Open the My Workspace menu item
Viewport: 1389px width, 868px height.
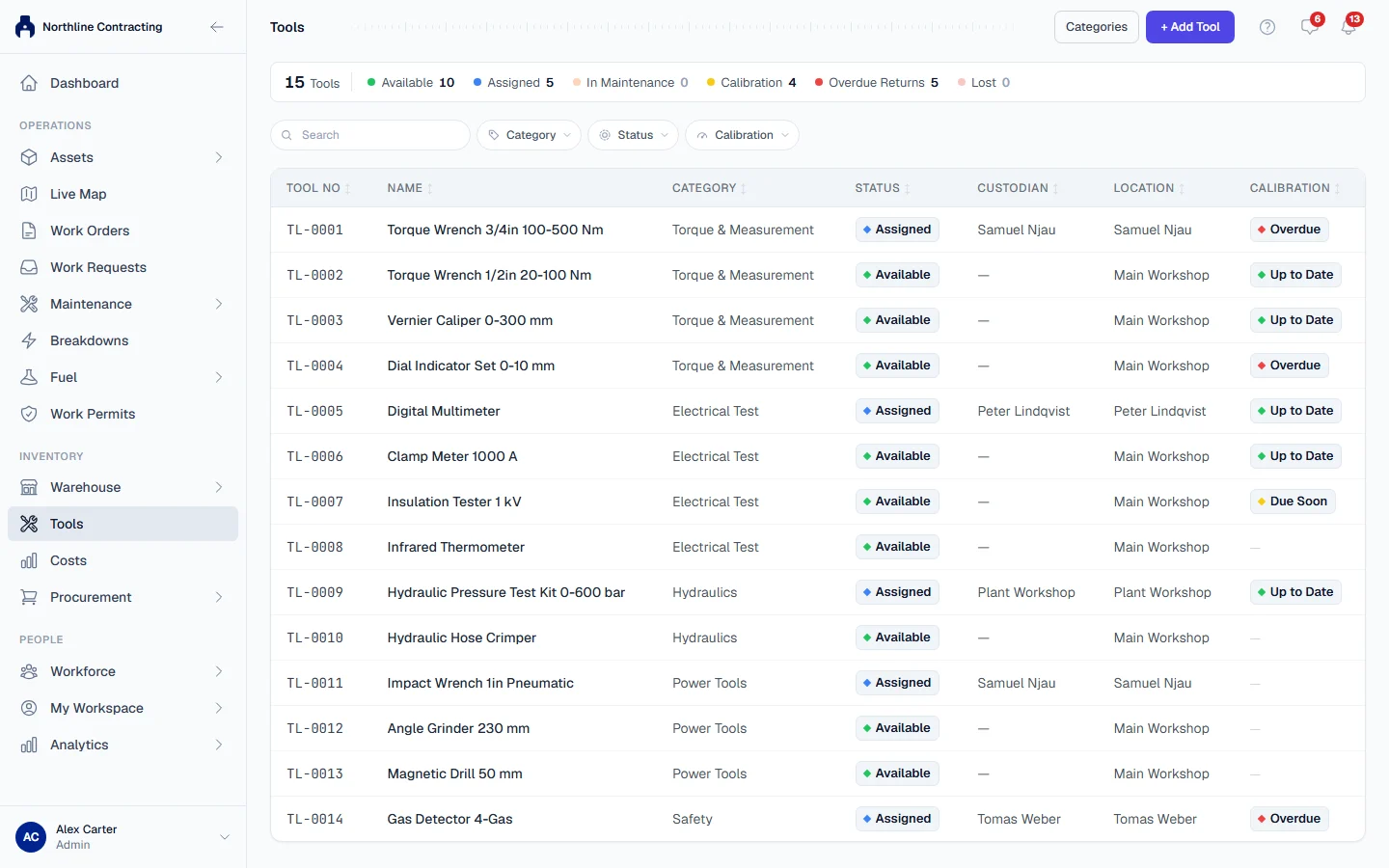click(x=123, y=708)
